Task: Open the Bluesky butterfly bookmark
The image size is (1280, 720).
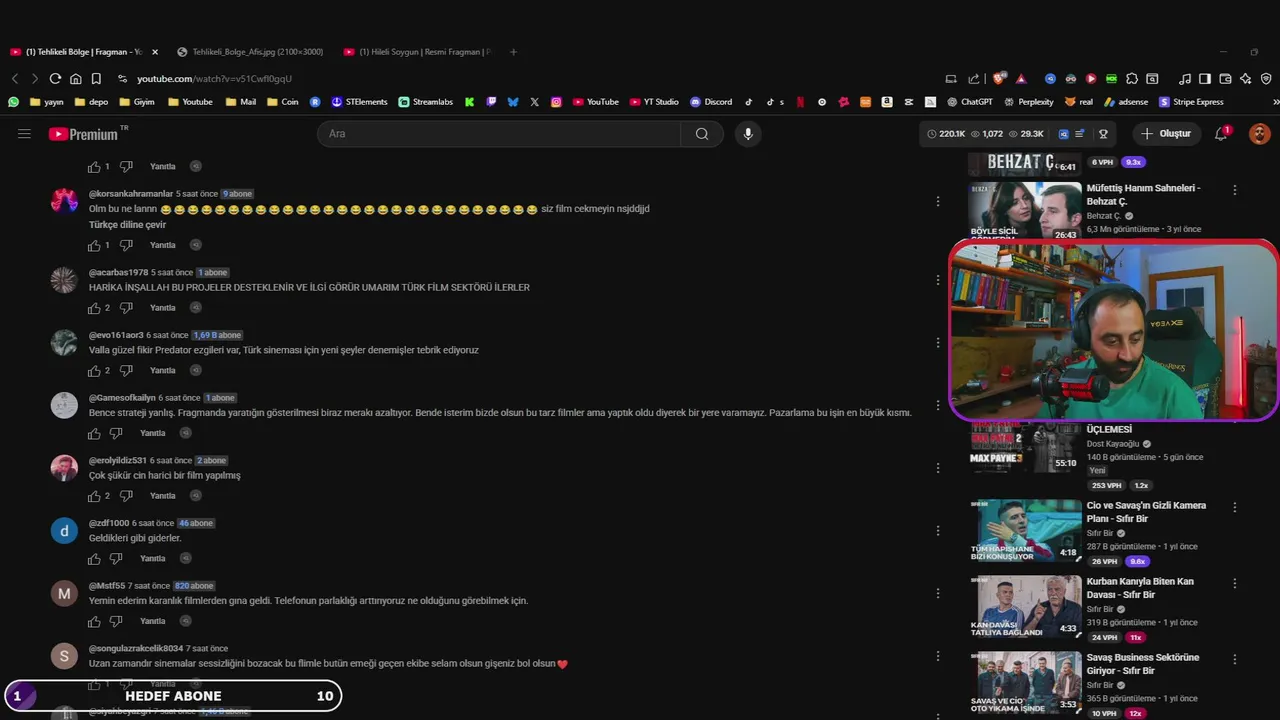Action: coord(513,102)
